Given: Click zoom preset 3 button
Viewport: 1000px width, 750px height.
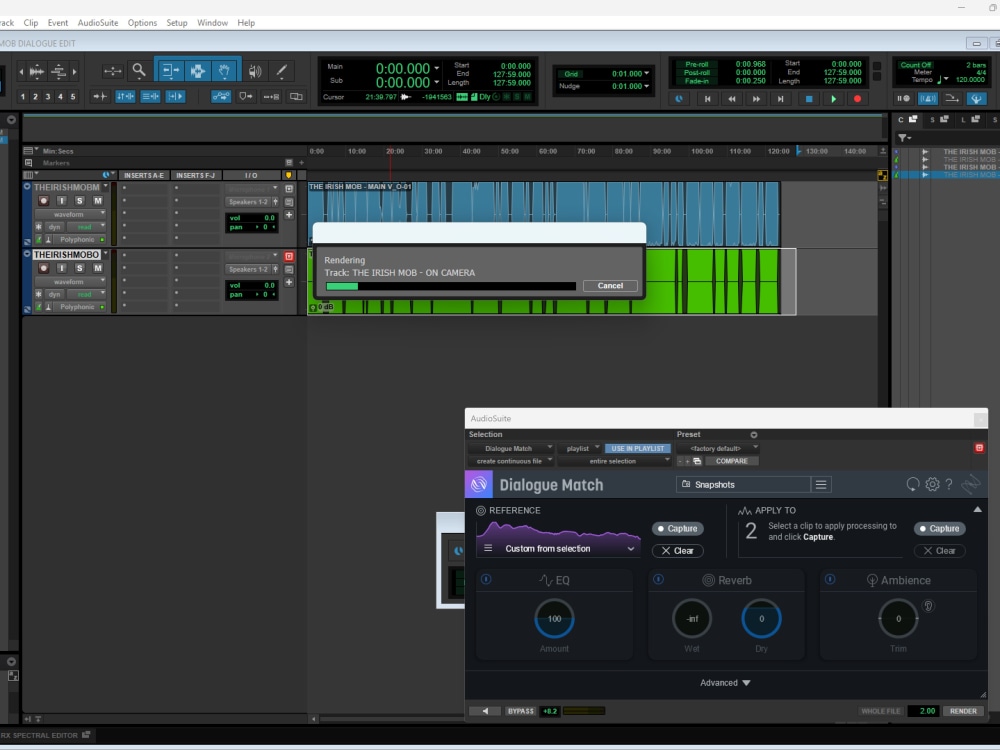Looking at the screenshot, I should click(x=47, y=96).
